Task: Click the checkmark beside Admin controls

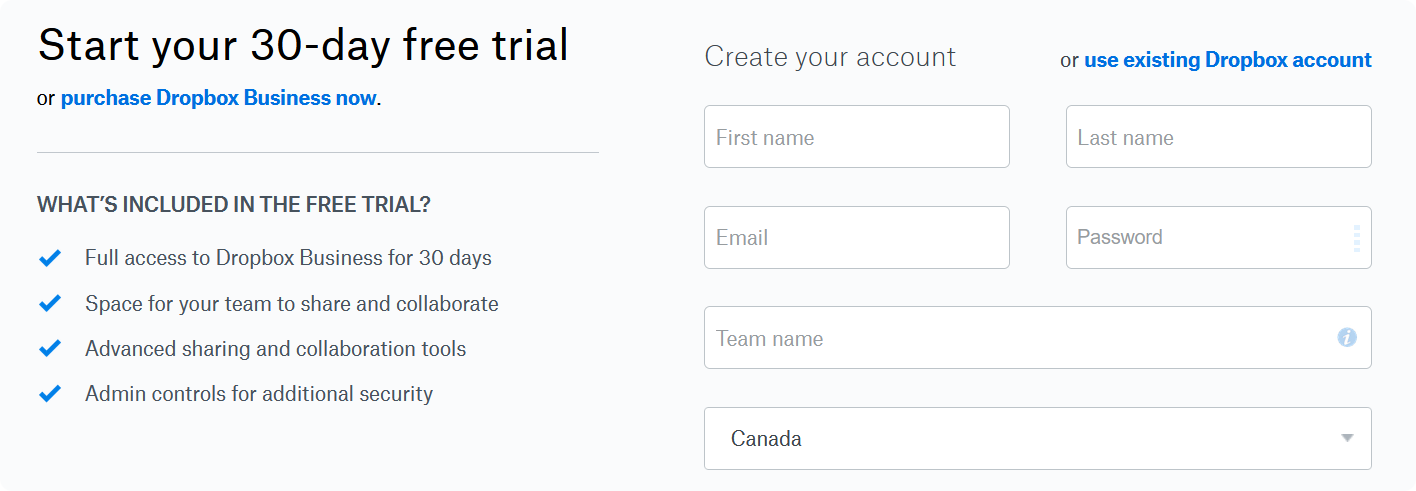Action: tap(50, 394)
